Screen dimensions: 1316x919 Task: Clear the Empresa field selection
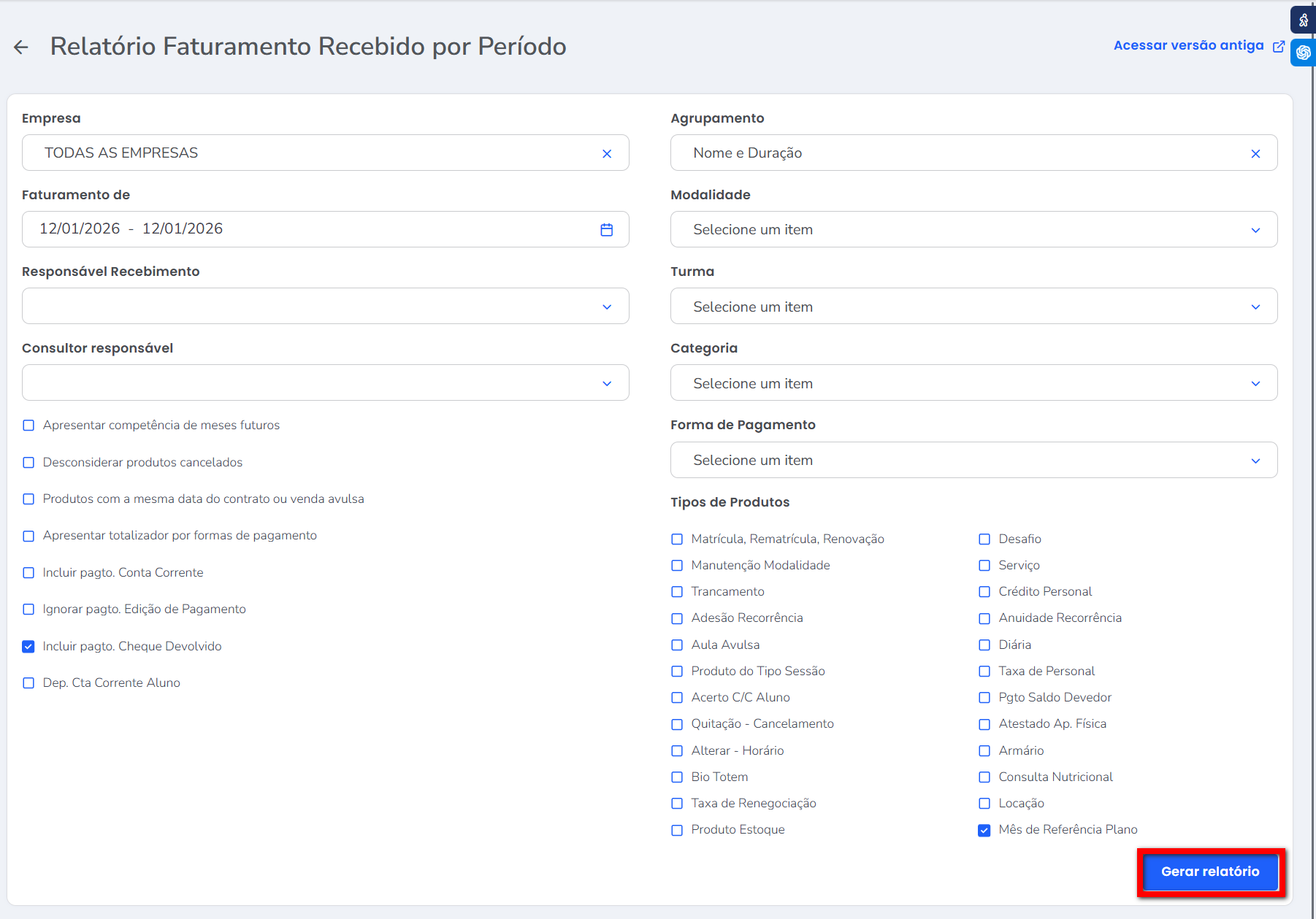tap(606, 153)
